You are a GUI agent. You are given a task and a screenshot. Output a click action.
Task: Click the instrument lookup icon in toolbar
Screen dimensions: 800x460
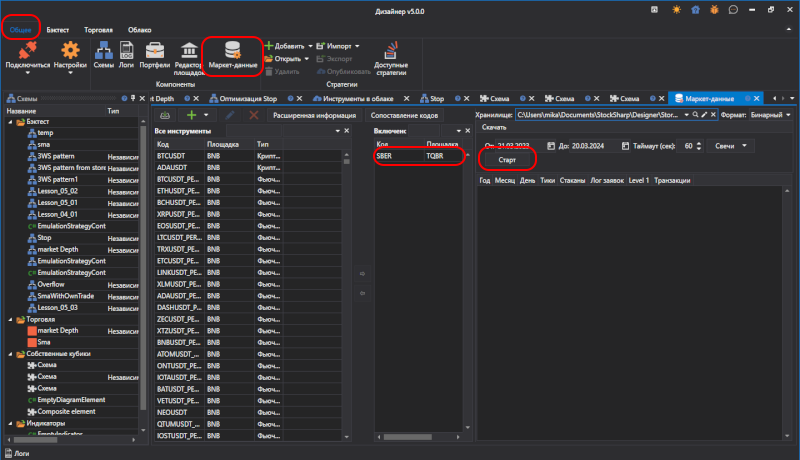tap(165, 115)
